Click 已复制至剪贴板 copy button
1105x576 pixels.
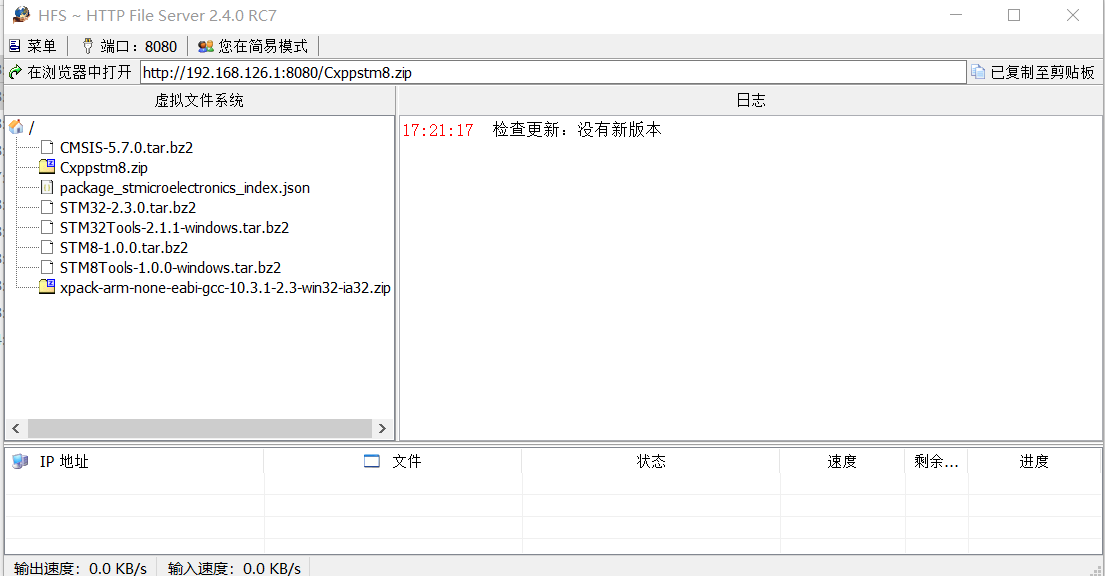coord(1033,72)
